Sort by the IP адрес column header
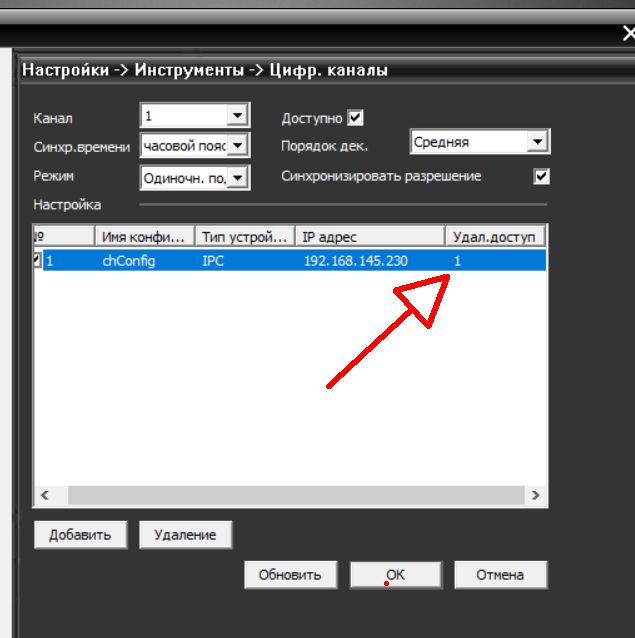This screenshot has height=638, width=635. coord(370,237)
